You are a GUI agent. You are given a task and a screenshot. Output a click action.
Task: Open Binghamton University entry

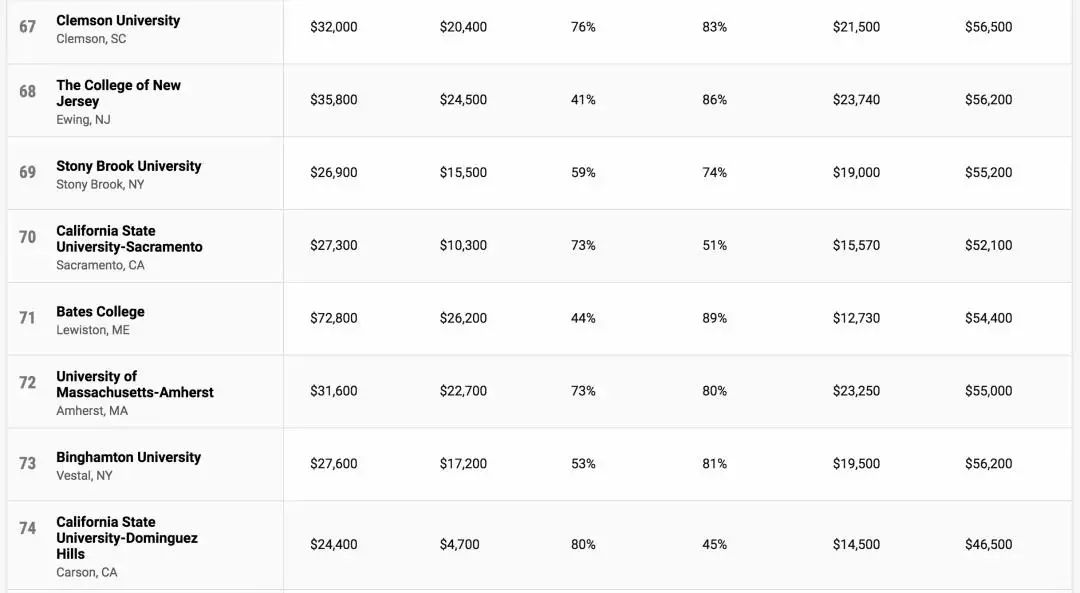coord(128,457)
